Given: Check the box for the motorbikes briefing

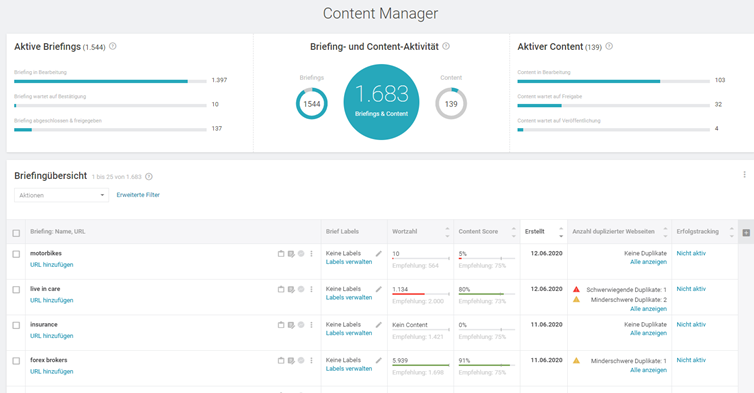Looking at the screenshot, I should click(16, 254).
